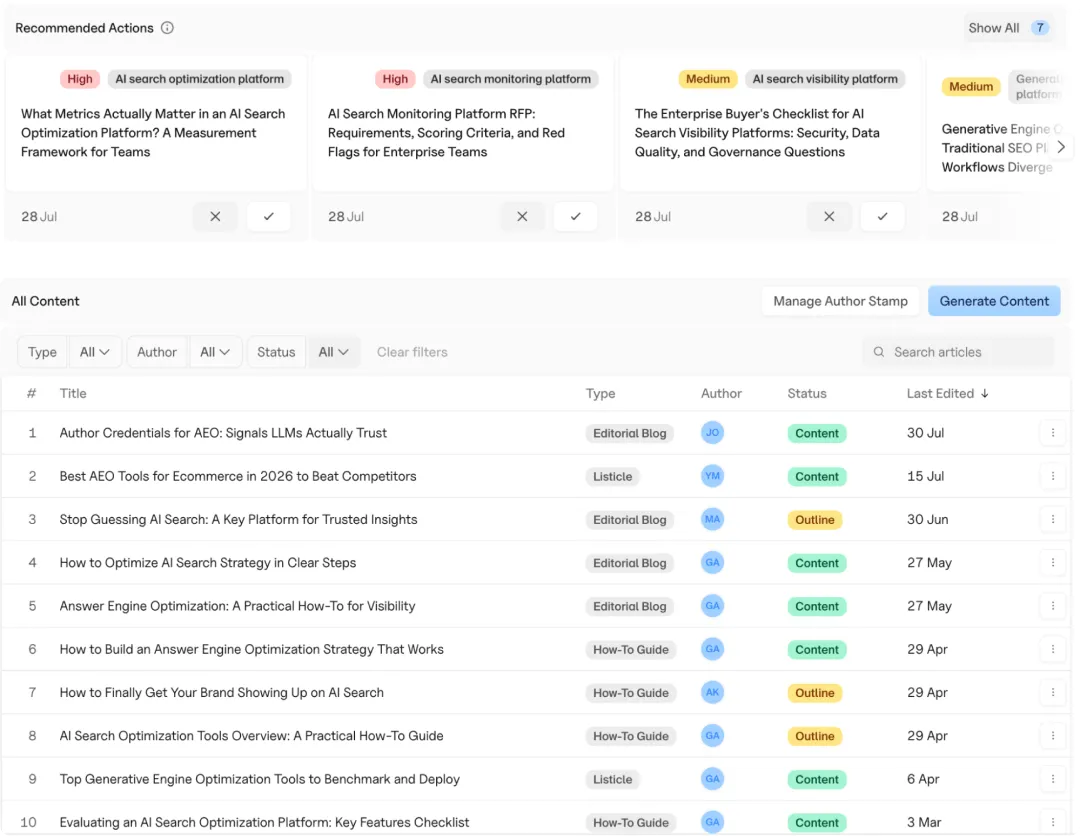Accept the Enterprise Buyer's Checklist recommendation
Viewport: 1080px width, 836px height.
(x=883, y=216)
